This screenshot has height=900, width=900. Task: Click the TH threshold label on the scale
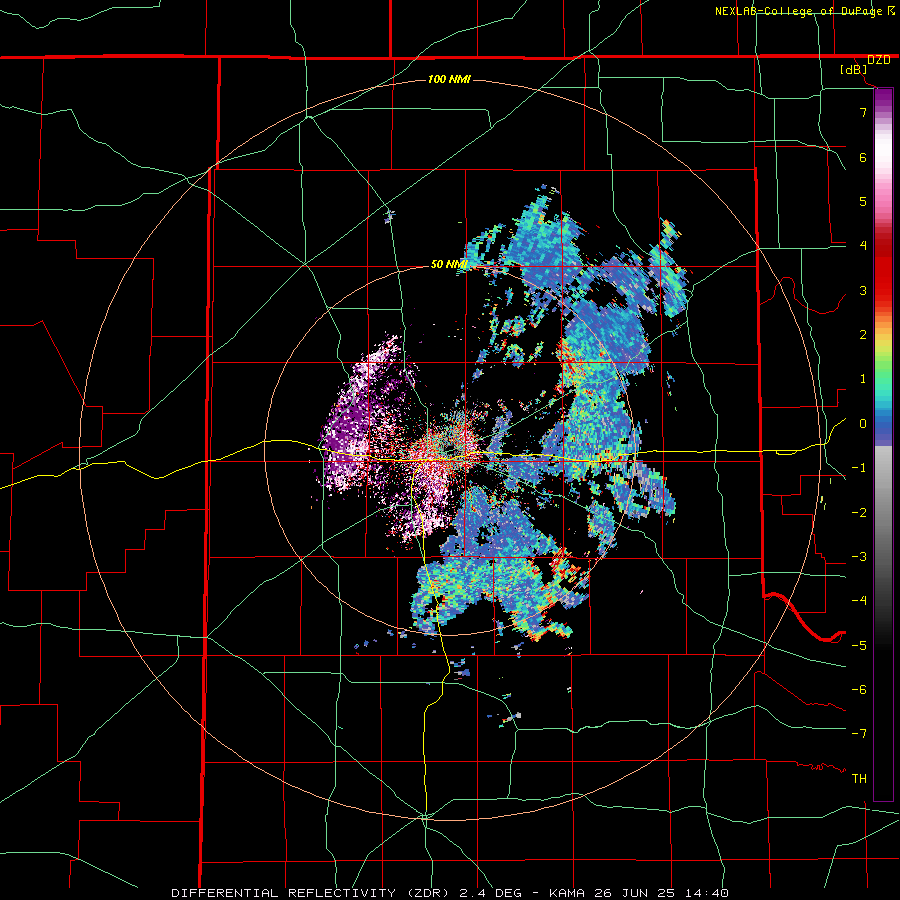click(859, 779)
